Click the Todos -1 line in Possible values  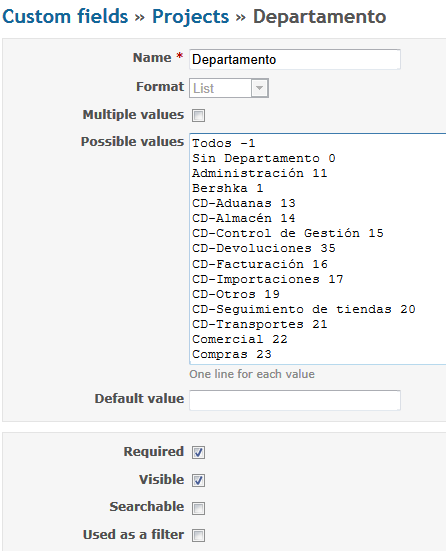click(224, 143)
